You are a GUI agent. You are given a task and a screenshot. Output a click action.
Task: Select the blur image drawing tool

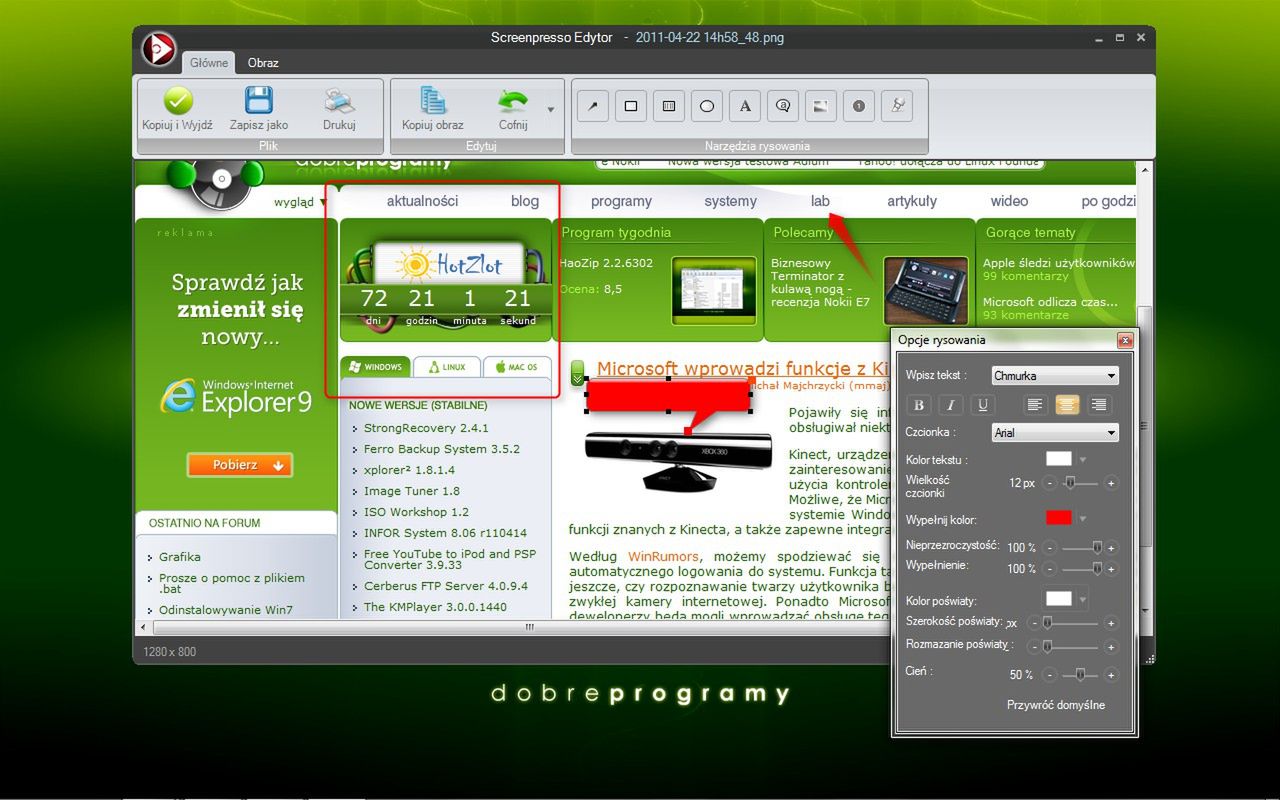(x=820, y=105)
